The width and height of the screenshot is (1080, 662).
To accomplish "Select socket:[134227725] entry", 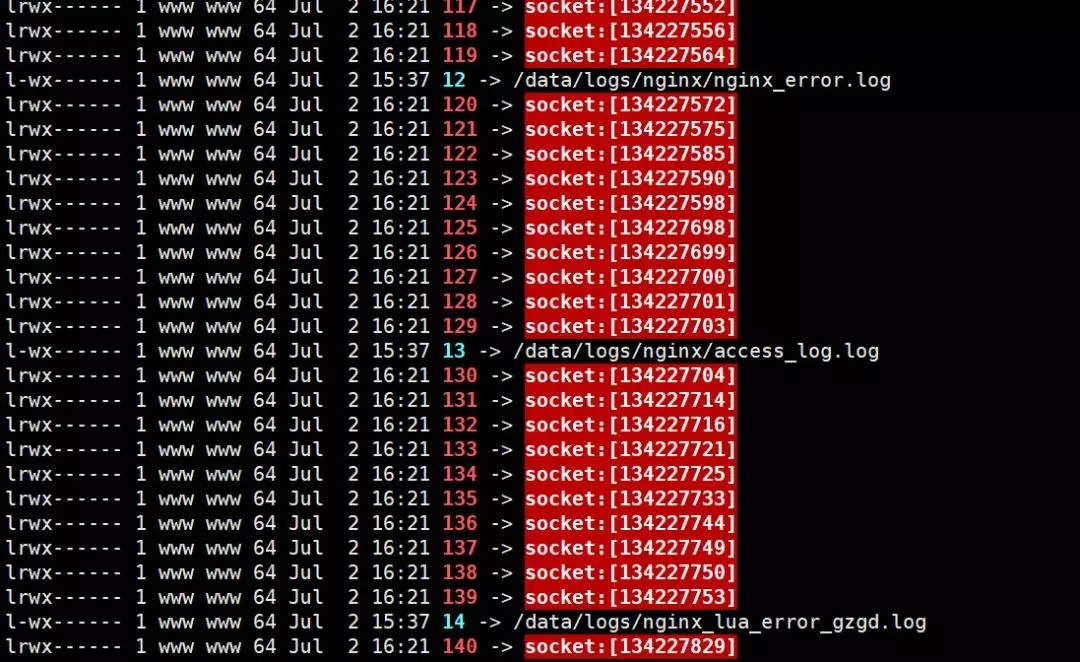I will point(630,474).
